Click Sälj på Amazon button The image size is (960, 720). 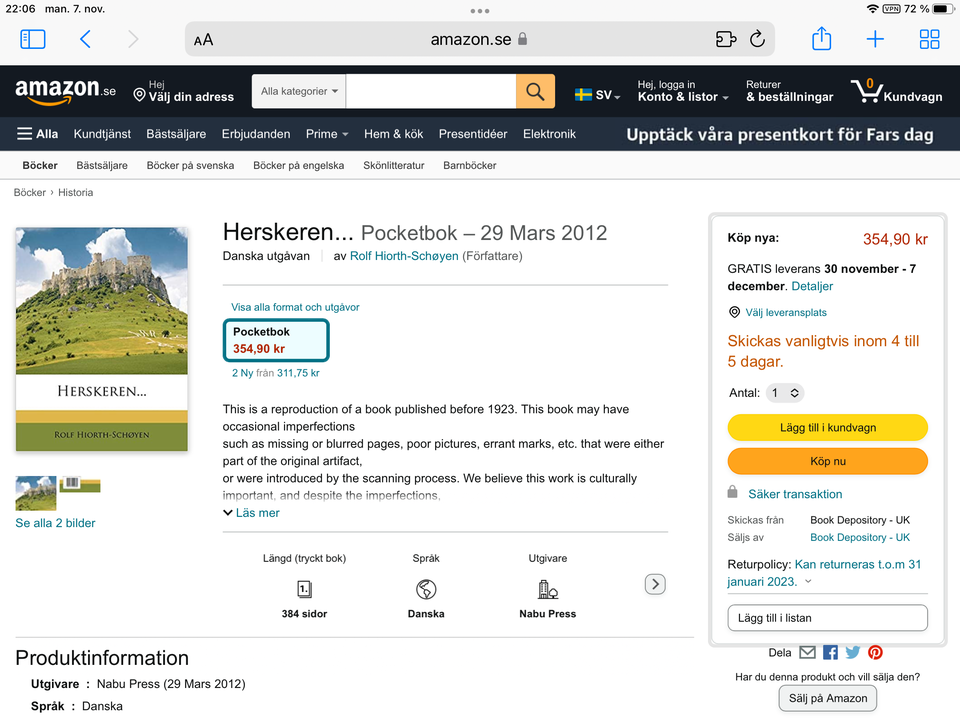[827, 698]
